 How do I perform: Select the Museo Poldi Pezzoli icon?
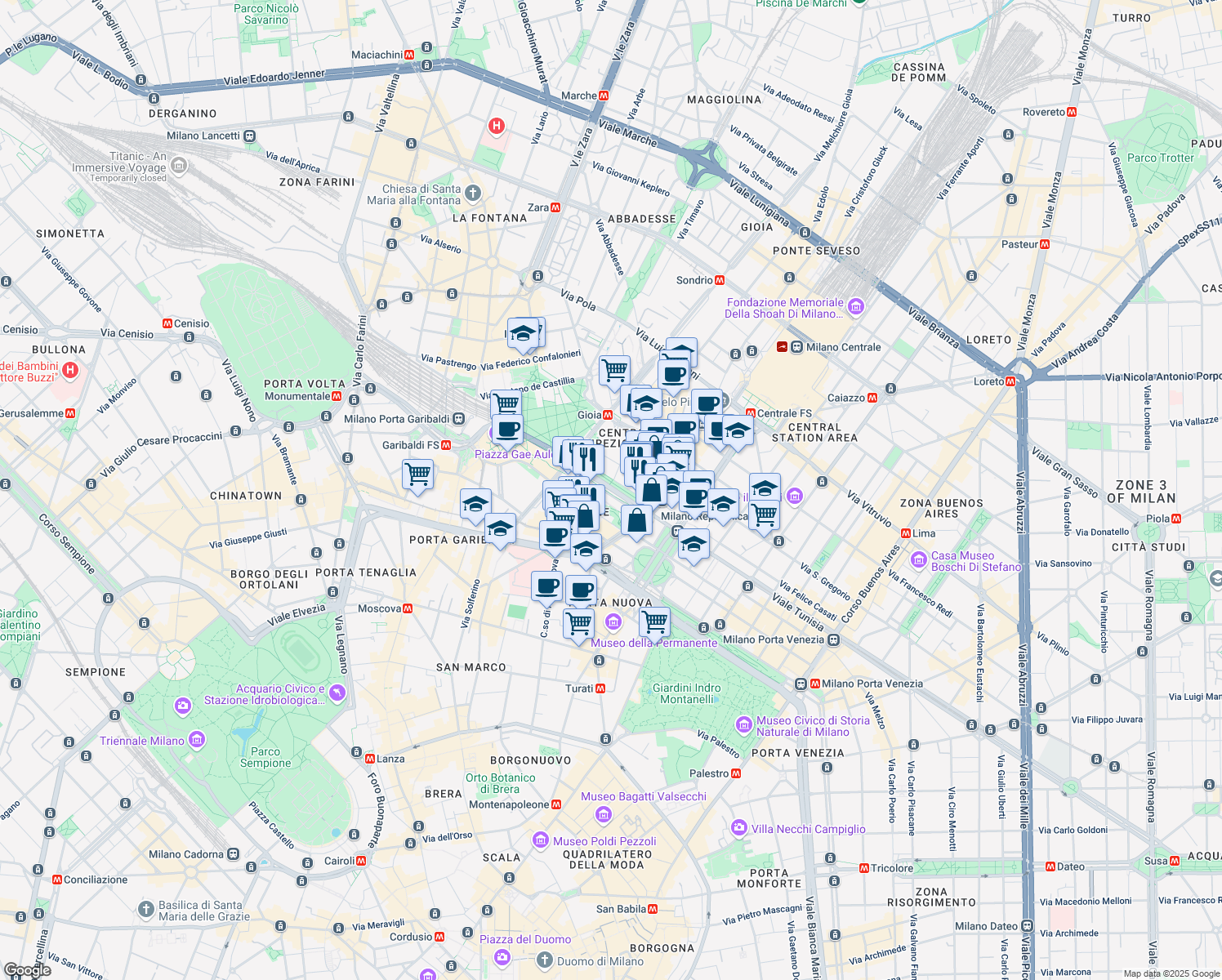540,840
